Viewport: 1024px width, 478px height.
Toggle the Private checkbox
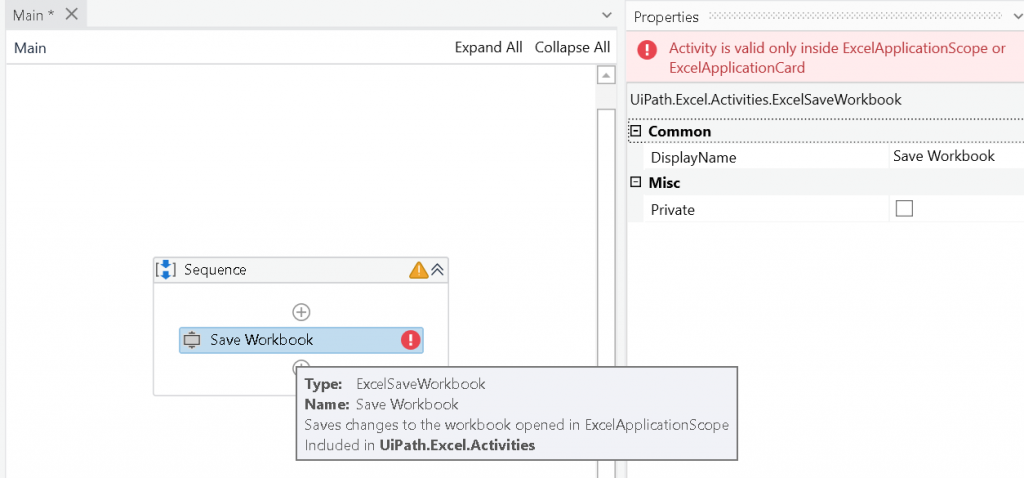(x=904, y=209)
